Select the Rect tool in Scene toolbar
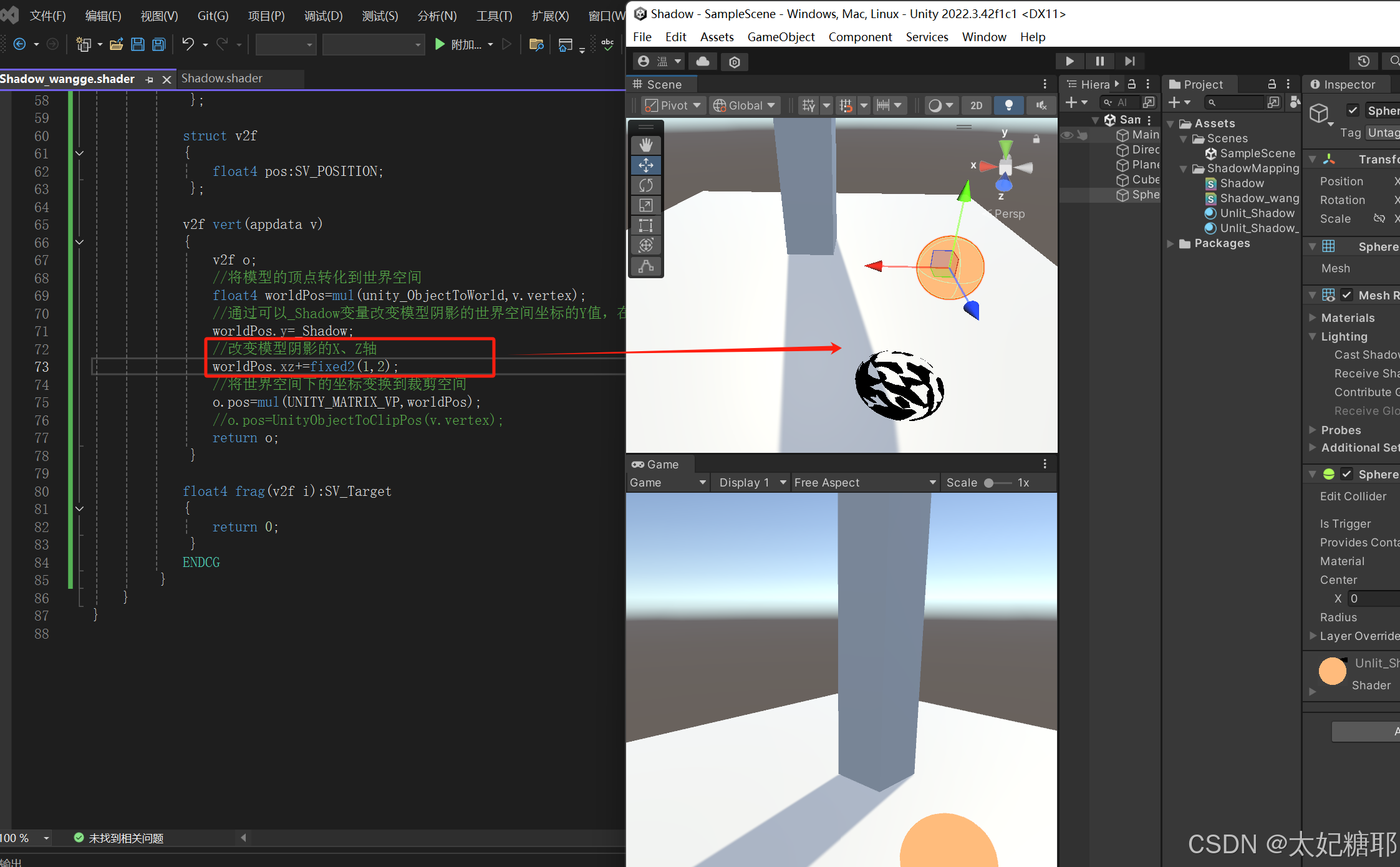Viewport: 1400px width, 867px height. pyautogui.click(x=646, y=225)
